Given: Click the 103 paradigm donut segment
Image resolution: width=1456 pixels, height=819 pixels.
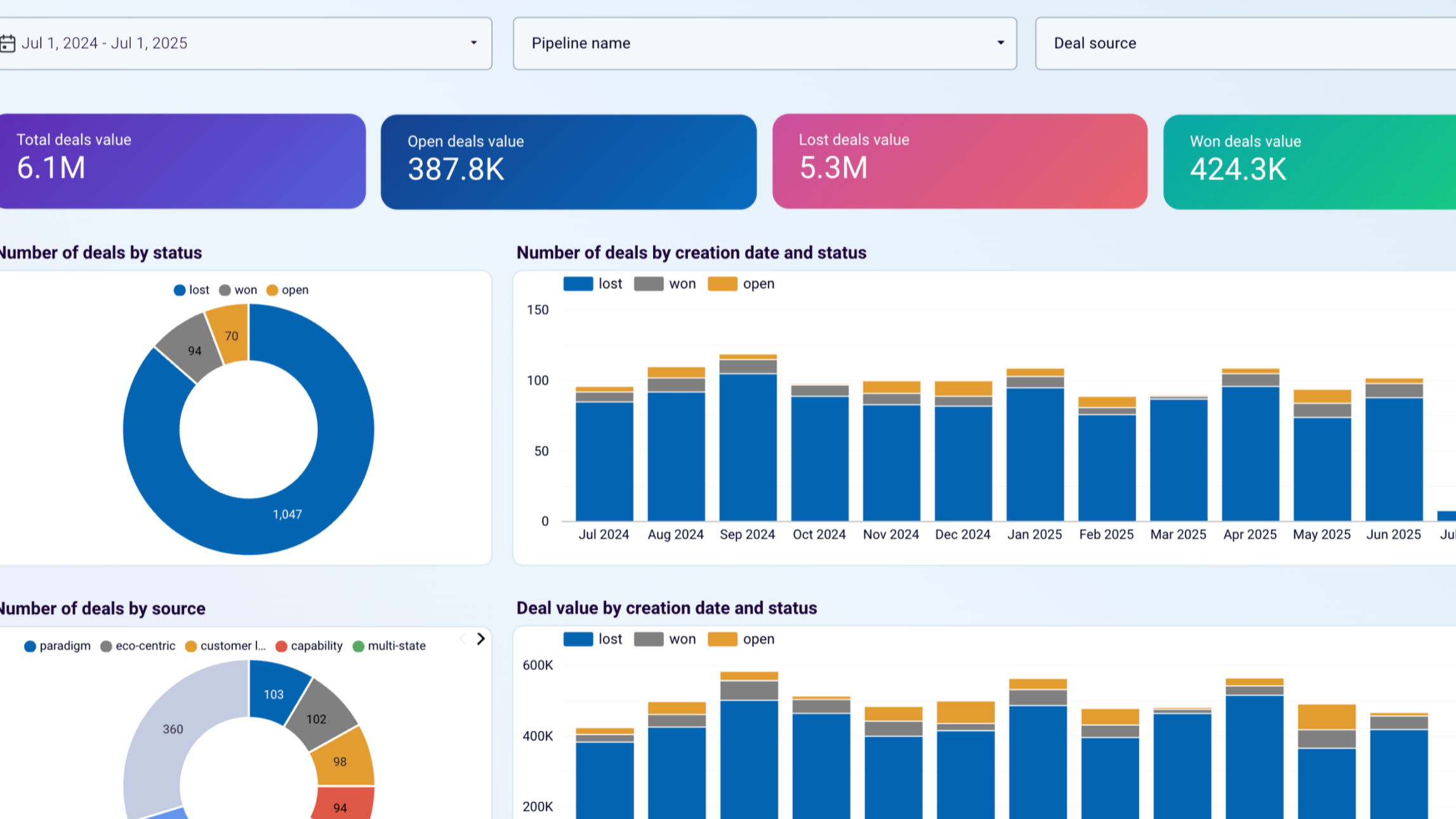Looking at the screenshot, I should (274, 693).
